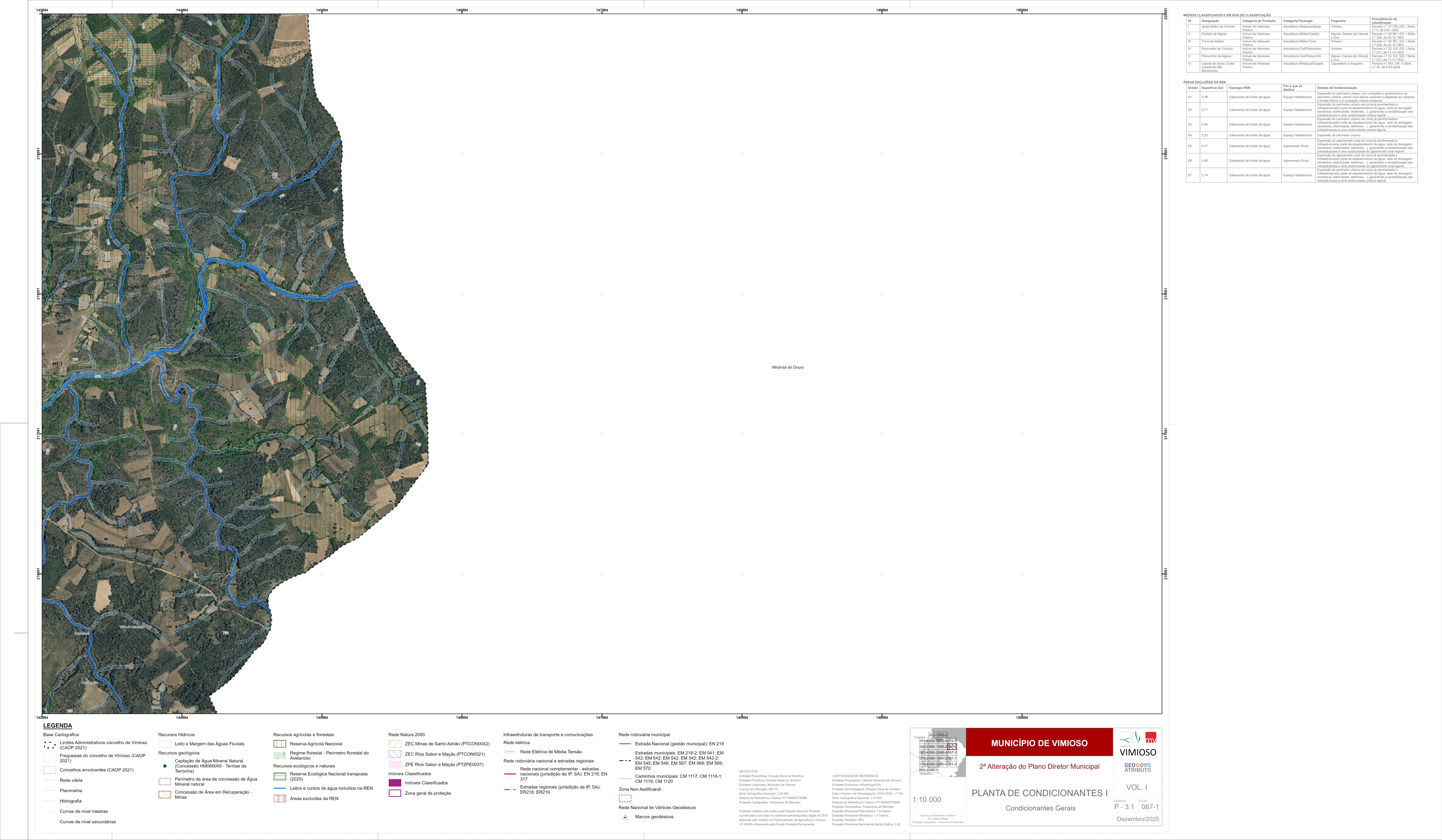Click the 1:10 000 scale text
This screenshot has height=840, width=1442.
pos(926,799)
